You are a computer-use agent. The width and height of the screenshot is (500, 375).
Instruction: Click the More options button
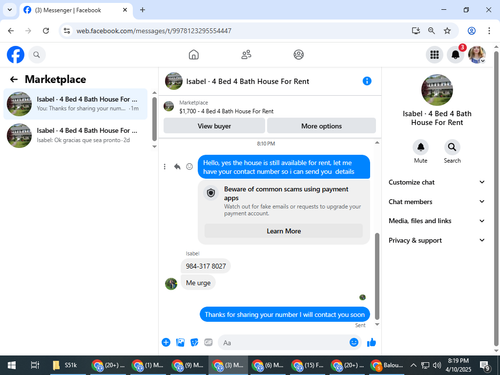coord(321,126)
